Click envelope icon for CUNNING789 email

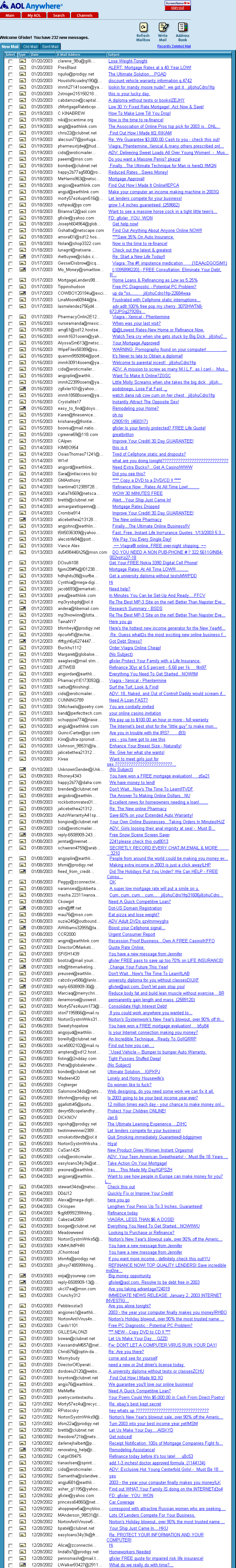click(23, 700)
